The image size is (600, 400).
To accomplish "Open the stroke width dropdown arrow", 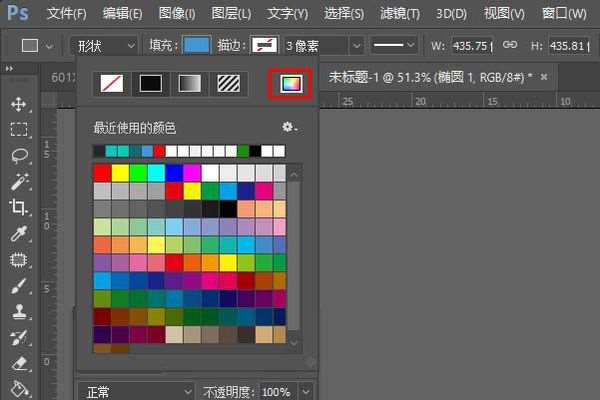I will tap(357, 46).
